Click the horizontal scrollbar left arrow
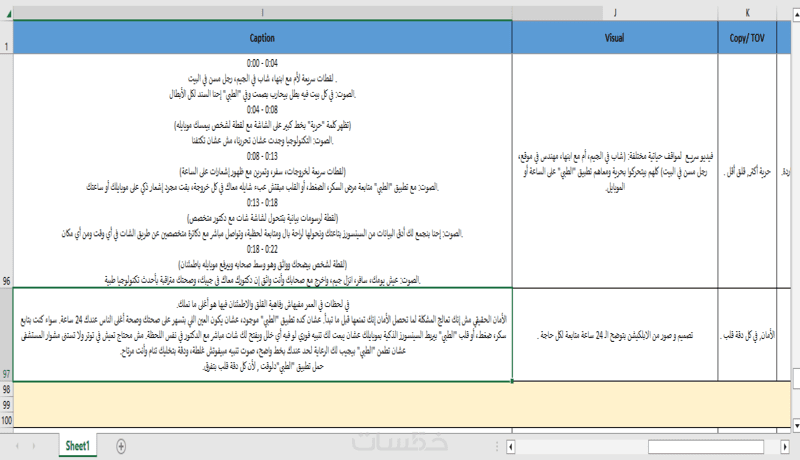Screen dimensions: 800x460 tap(511, 447)
